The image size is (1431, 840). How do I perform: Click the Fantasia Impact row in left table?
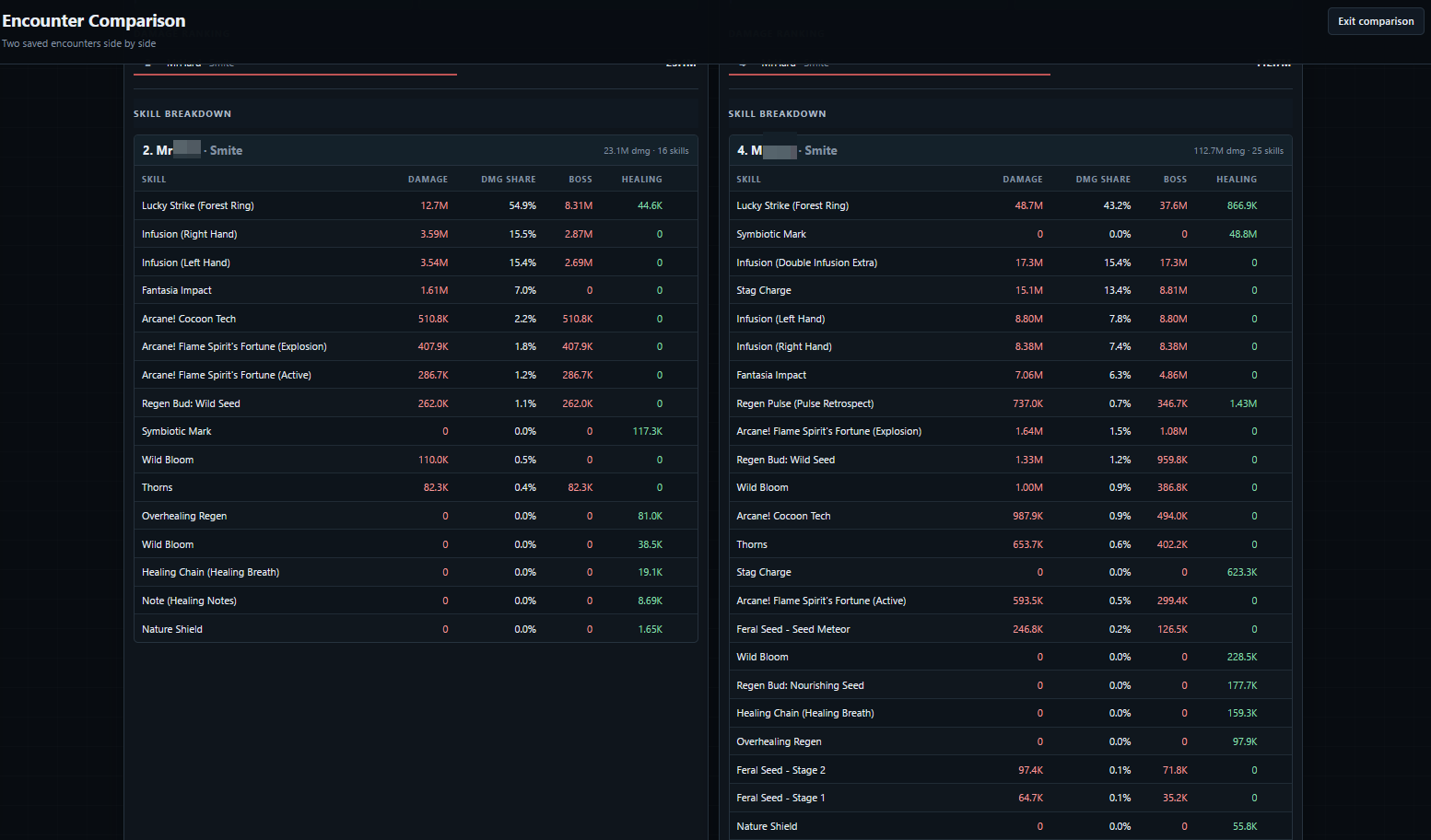pos(416,290)
